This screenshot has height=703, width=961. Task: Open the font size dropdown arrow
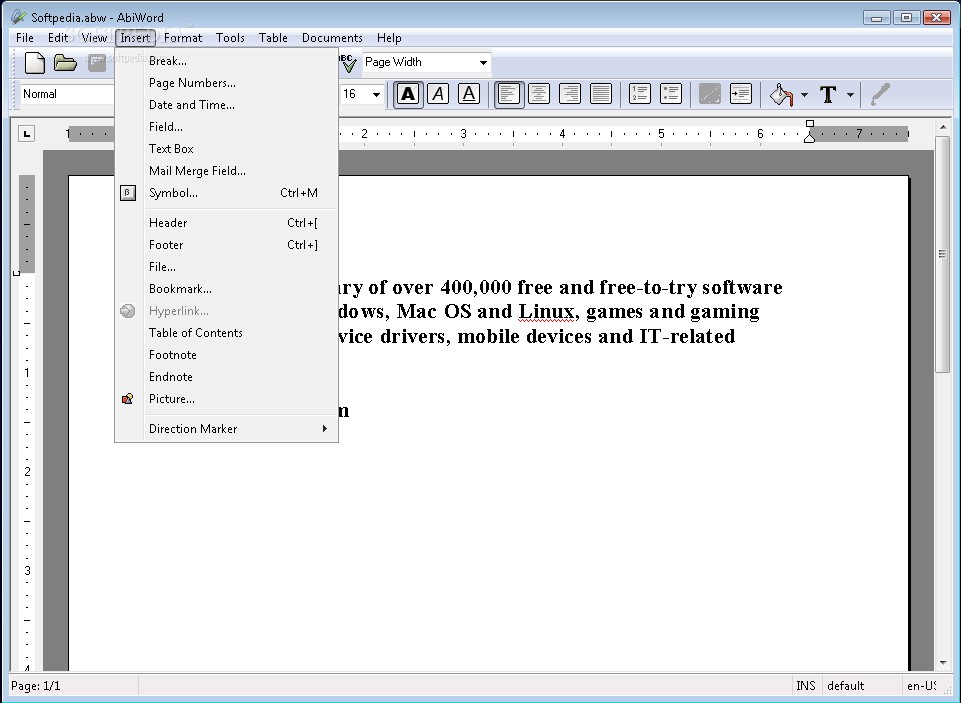pos(377,94)
